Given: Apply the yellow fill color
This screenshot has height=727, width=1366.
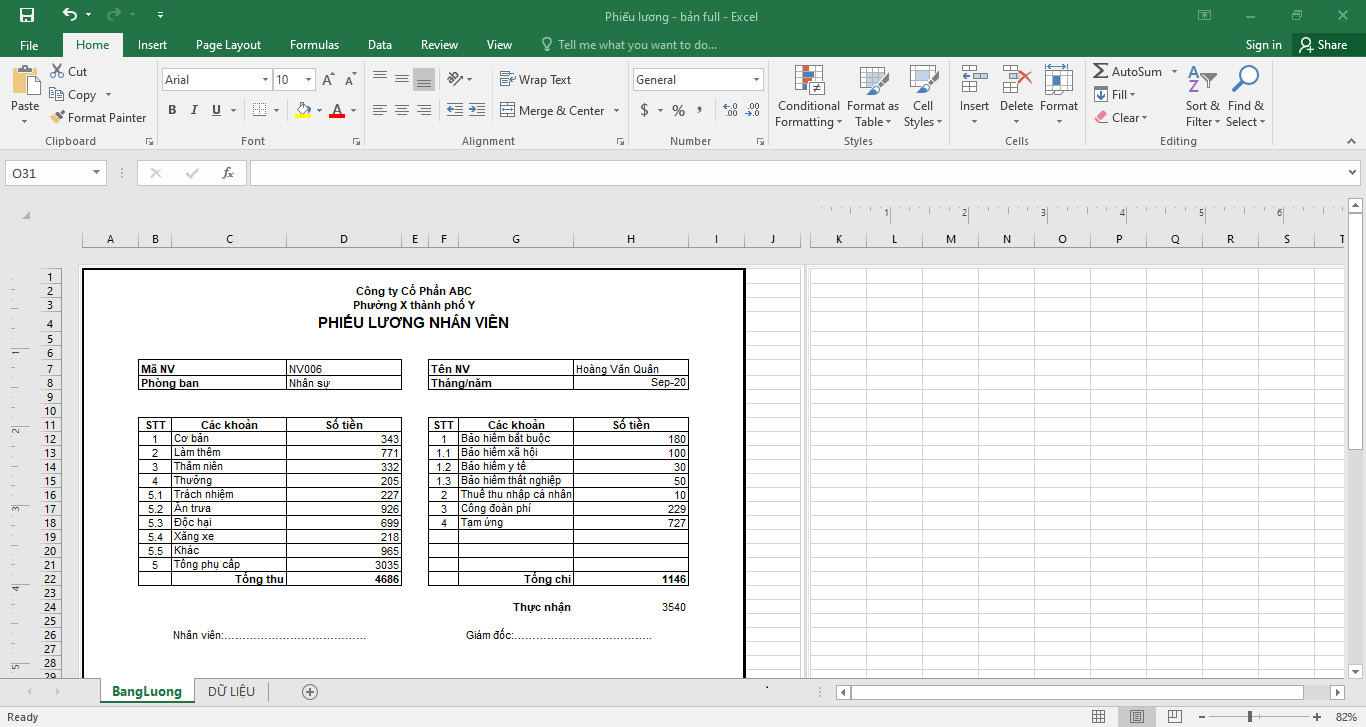Looking at the screenshot, I should coord(304,110).
